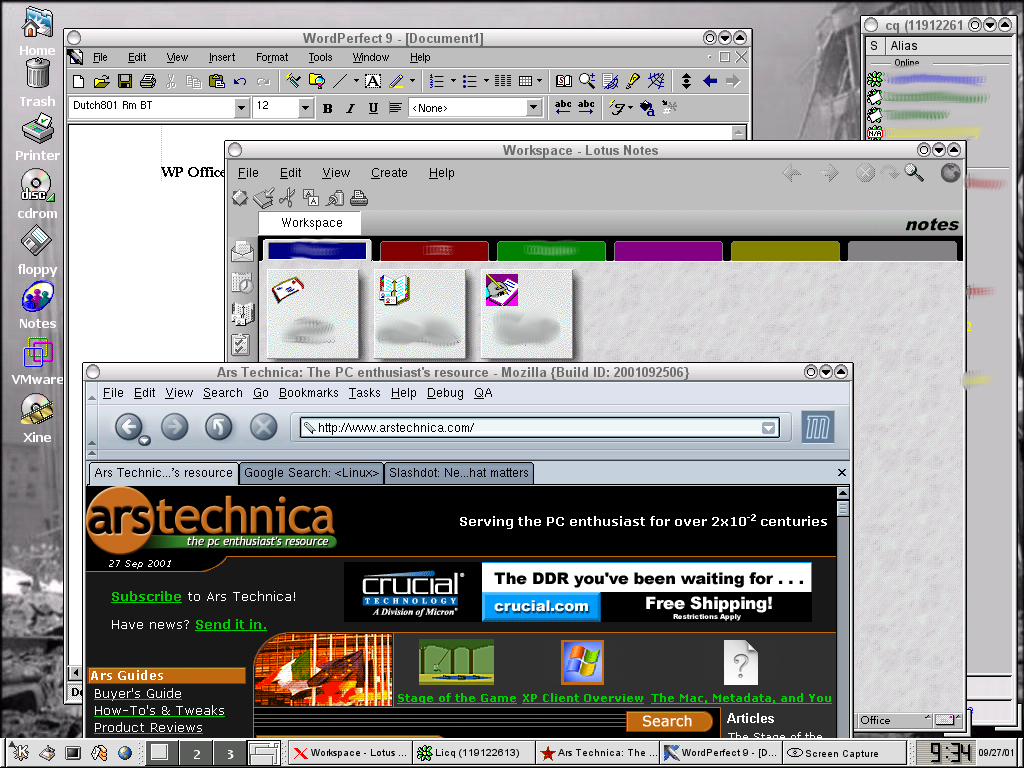Open the mail icon in Notes sidebar
Viewport: 1024px width, 768px height.
coord(242,250)
